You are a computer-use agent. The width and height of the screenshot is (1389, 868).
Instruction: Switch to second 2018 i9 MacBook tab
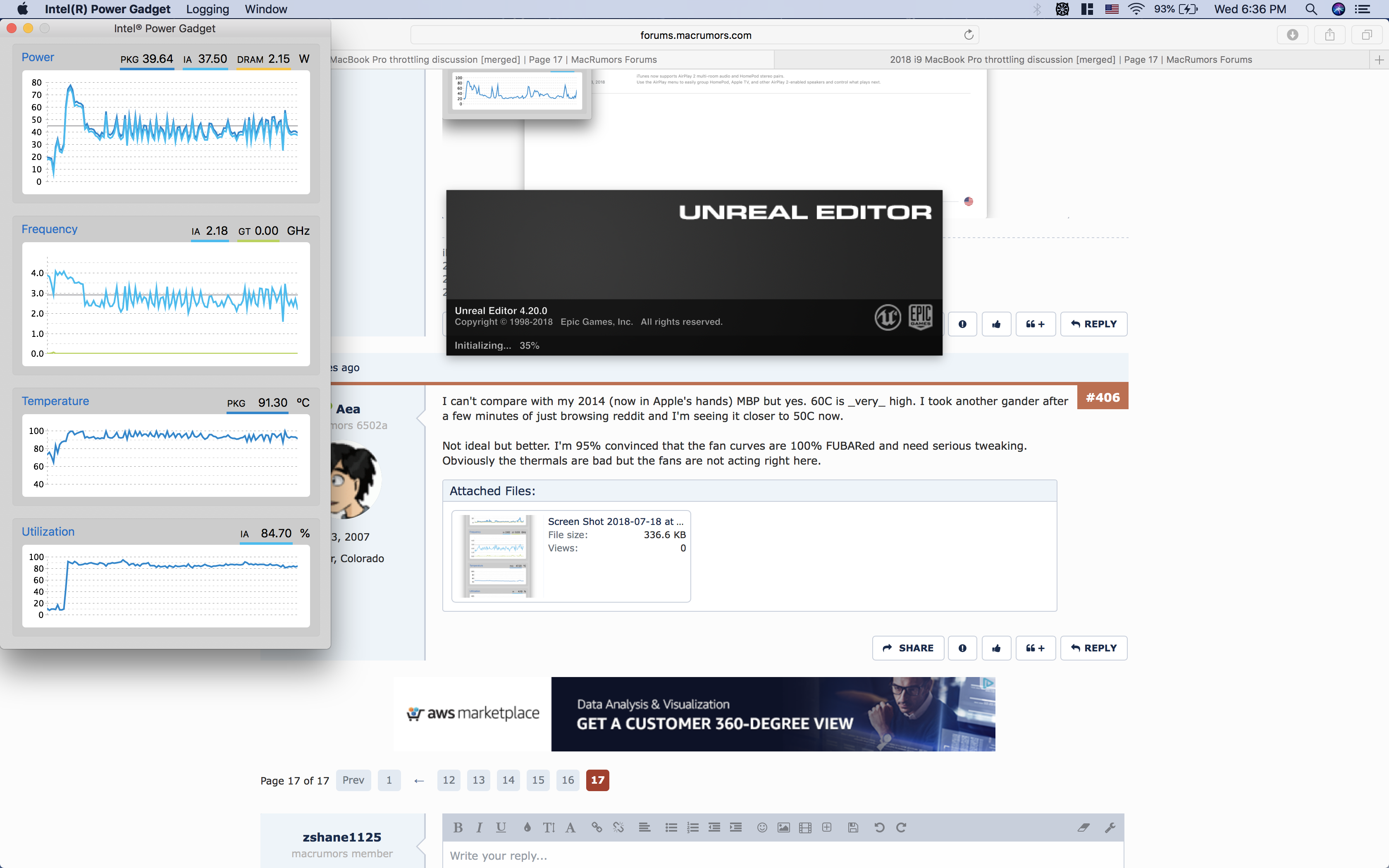click(1071, 60)
